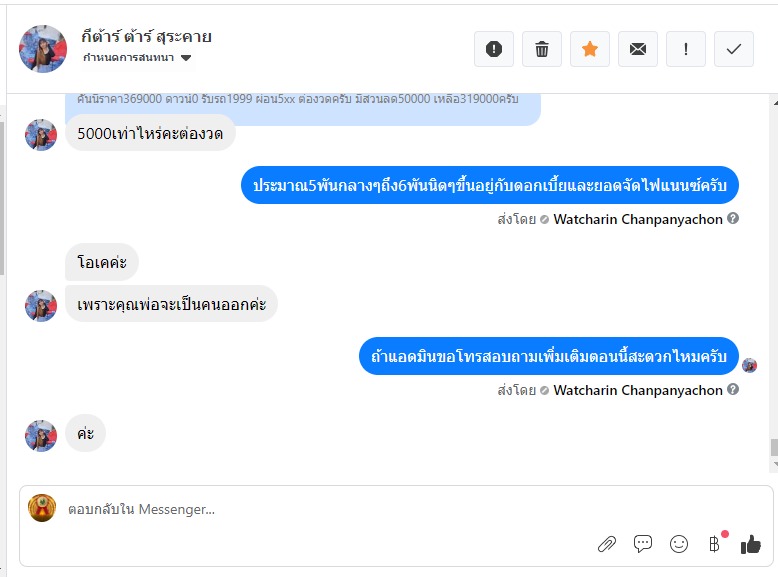The image size is (778, 577).
Task: Open saved replies speech bubble icon
Action: point(643,544)
